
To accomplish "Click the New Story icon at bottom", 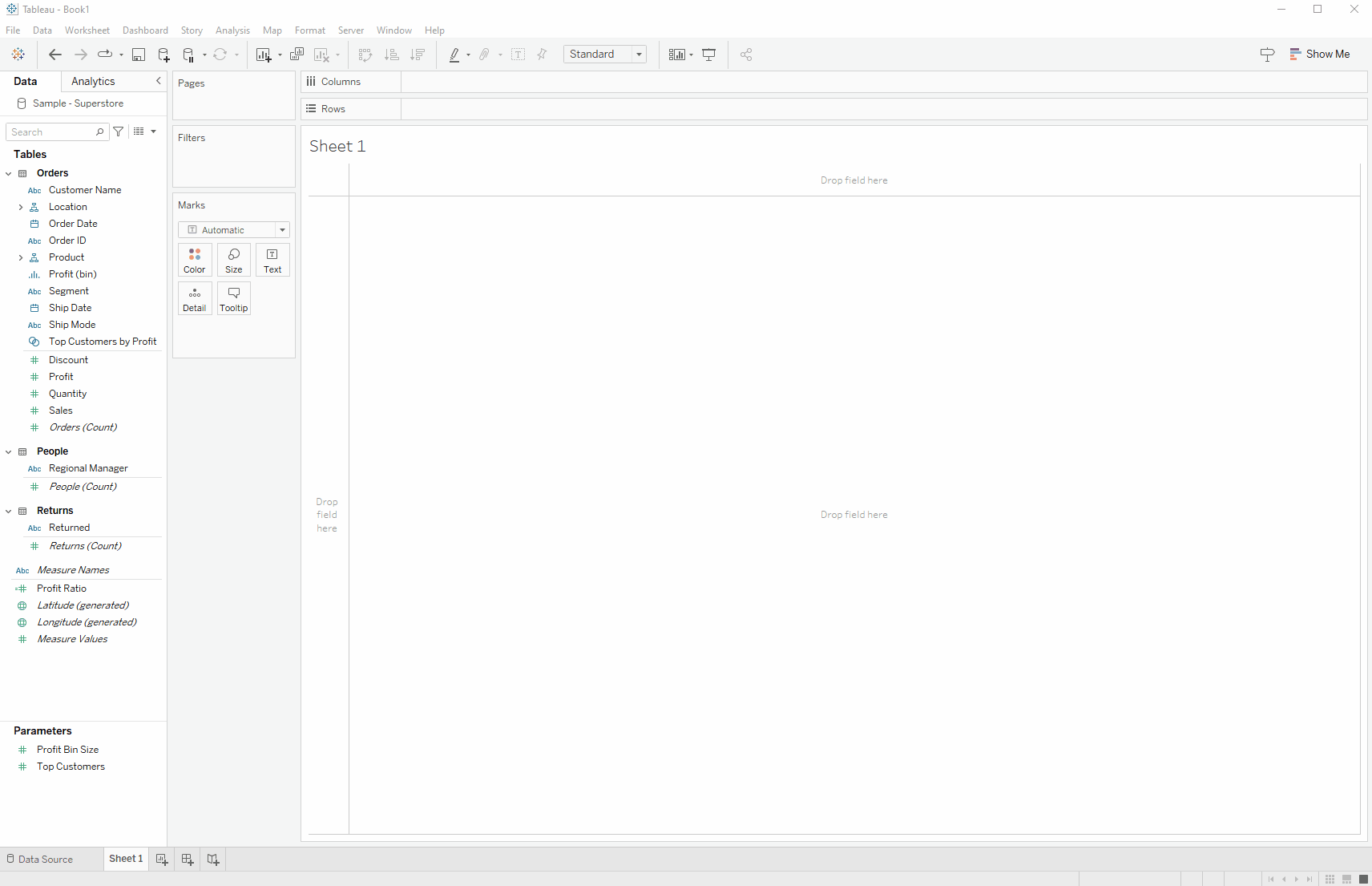I will pos(213,859).
